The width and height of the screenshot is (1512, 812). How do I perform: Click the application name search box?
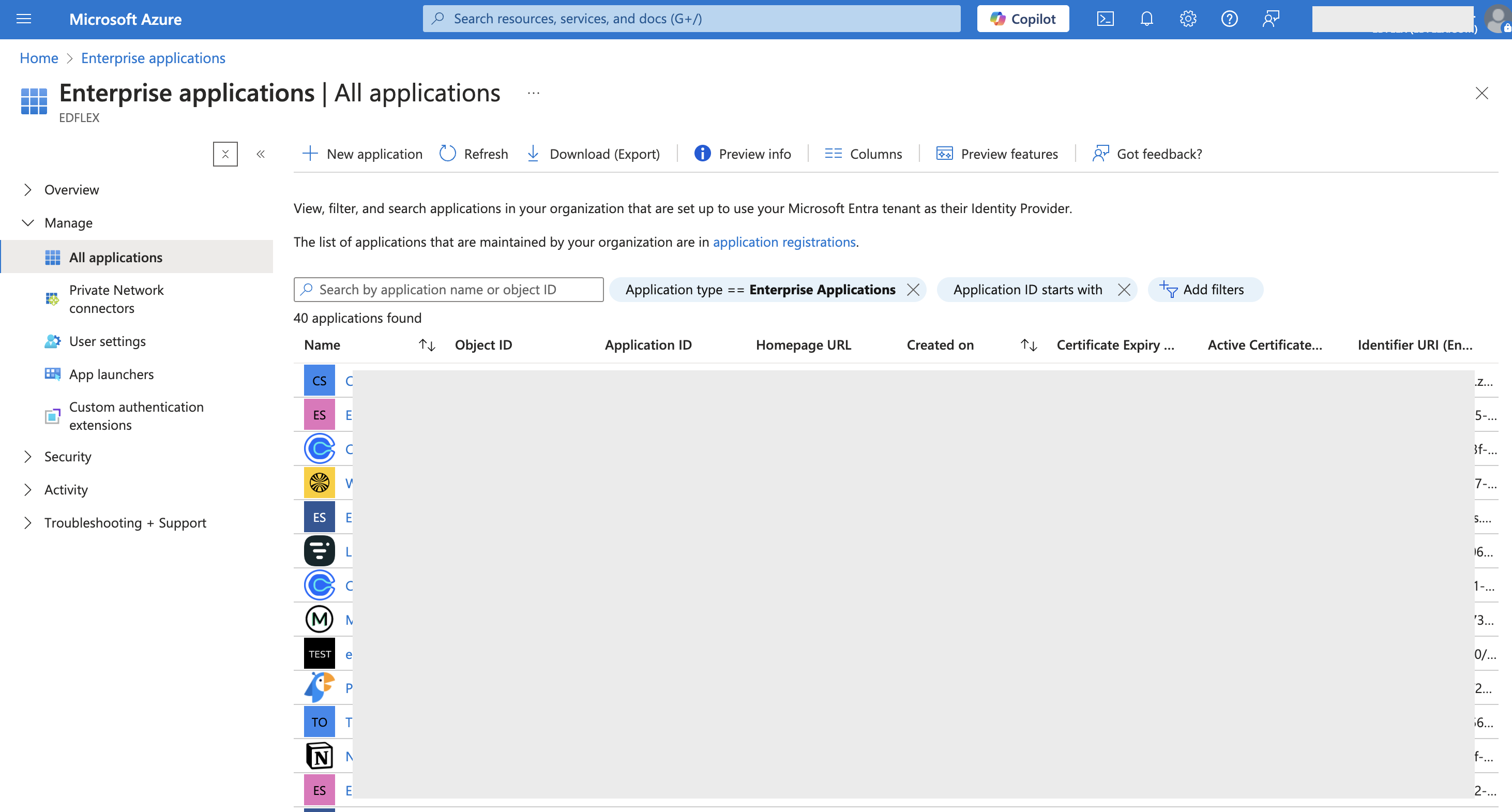click(448, 290)
